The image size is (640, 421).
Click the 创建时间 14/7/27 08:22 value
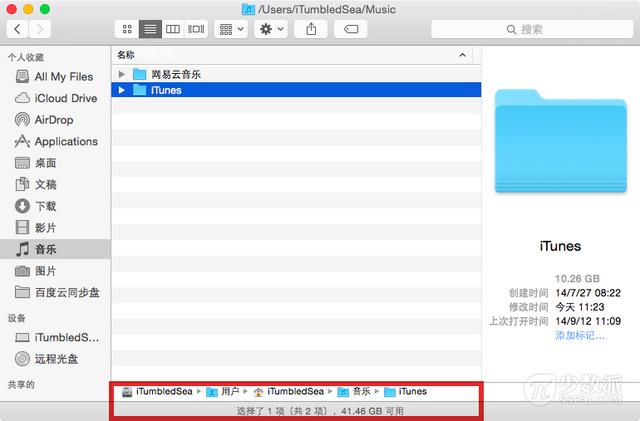588,293
